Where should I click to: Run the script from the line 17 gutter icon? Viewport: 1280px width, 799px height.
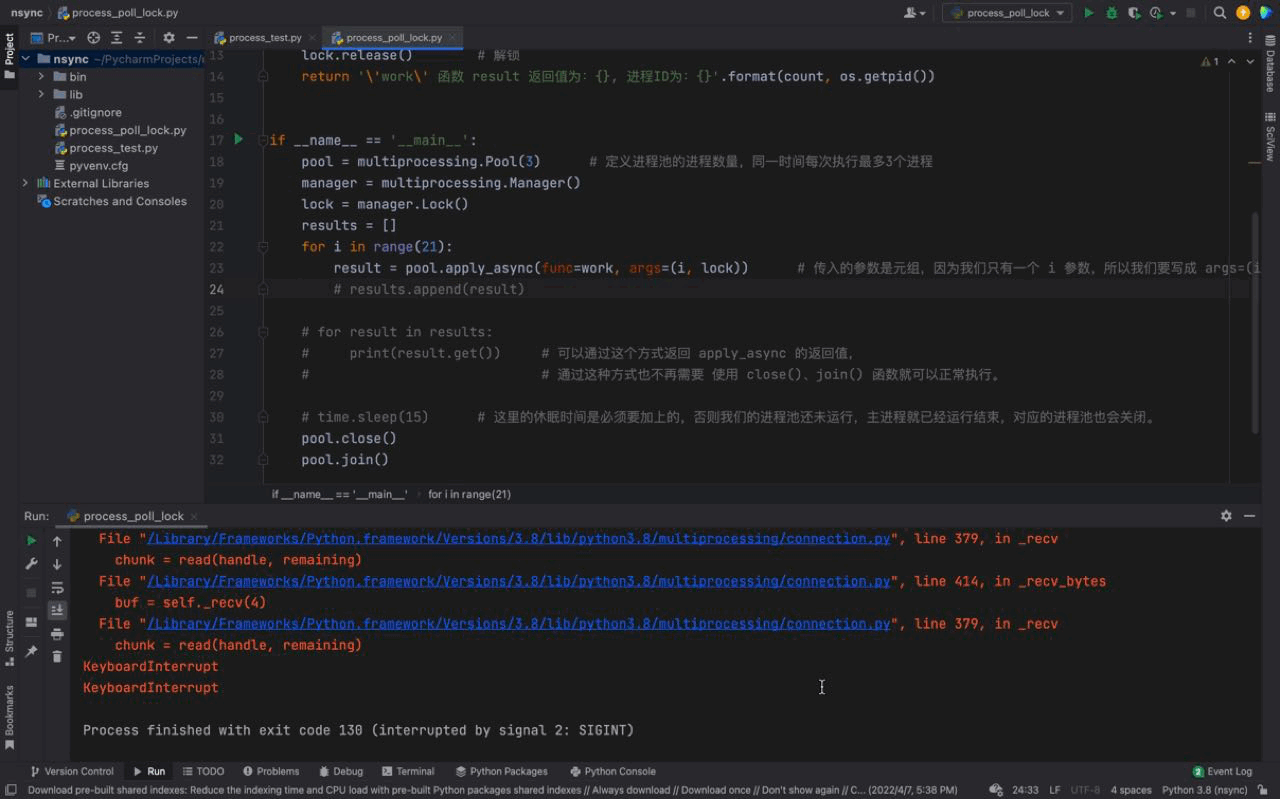pos(238,140)
